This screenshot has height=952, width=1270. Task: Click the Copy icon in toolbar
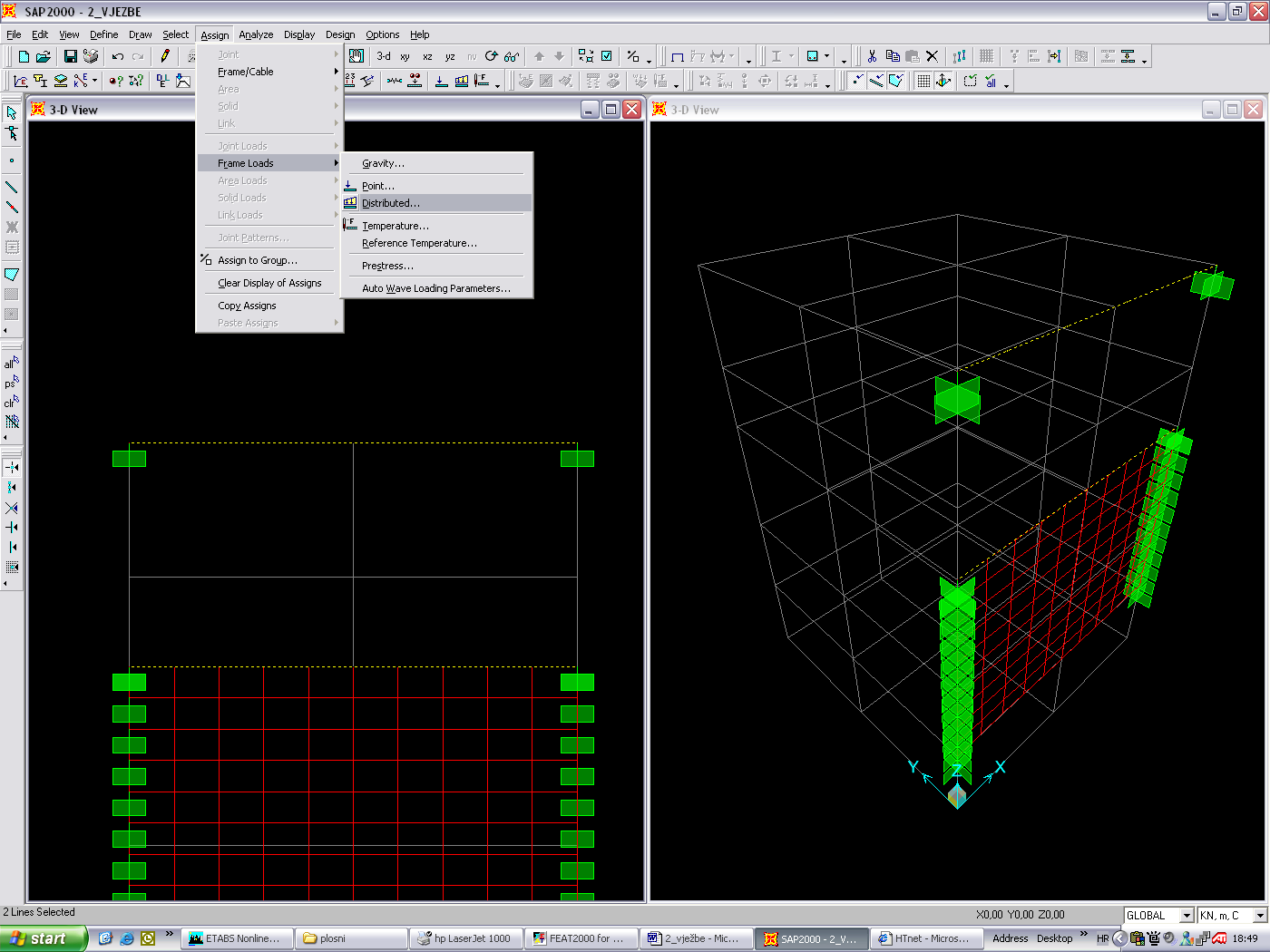[893, 56]
